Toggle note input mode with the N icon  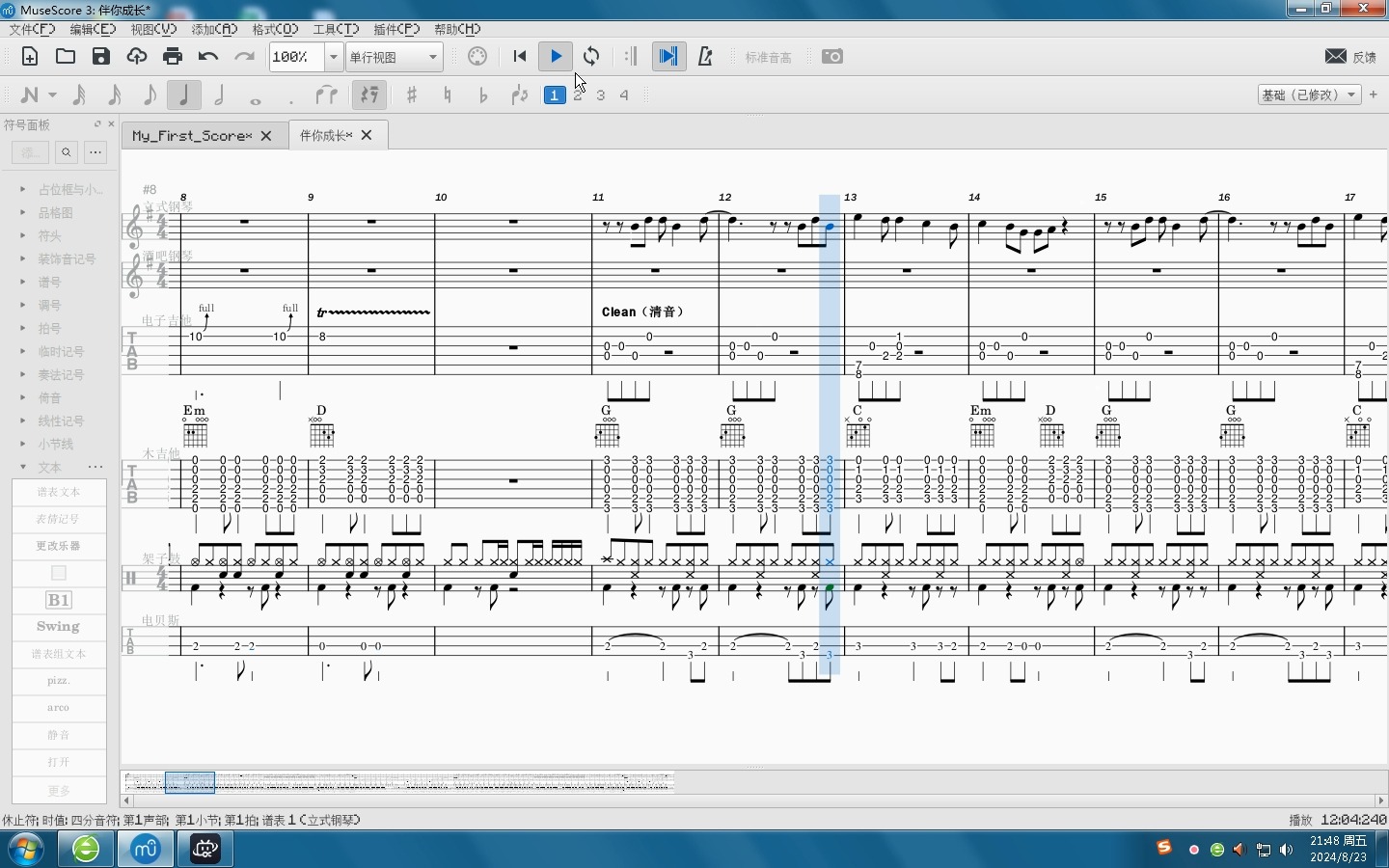(x=30, y=95)
